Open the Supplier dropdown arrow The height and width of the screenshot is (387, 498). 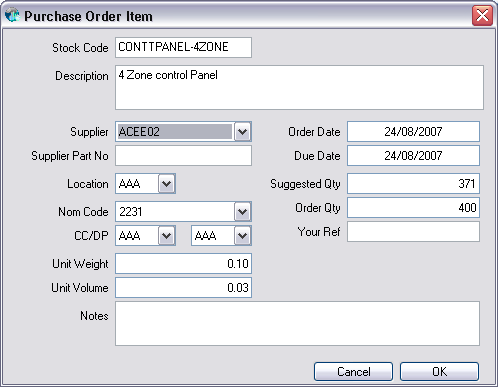(x=242, y=132)
